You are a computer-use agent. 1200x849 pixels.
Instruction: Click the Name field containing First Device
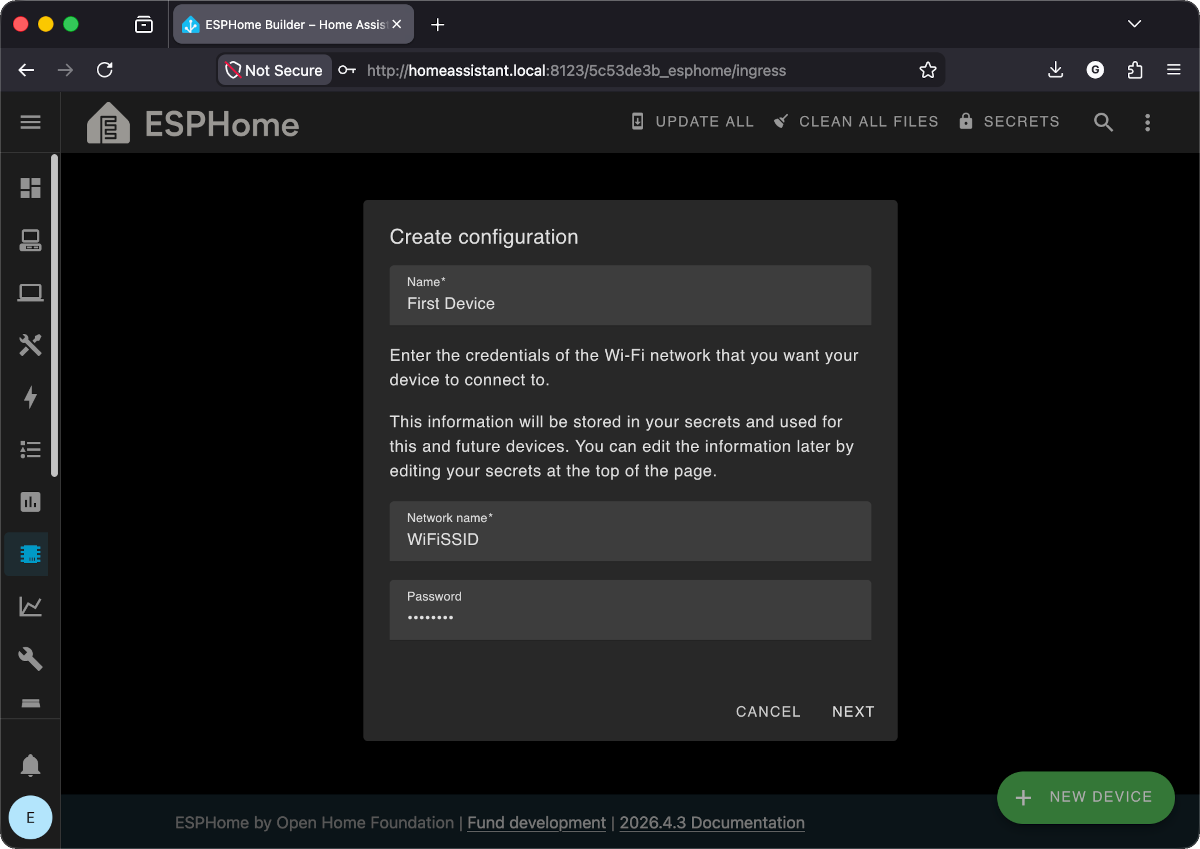[630, 295]
